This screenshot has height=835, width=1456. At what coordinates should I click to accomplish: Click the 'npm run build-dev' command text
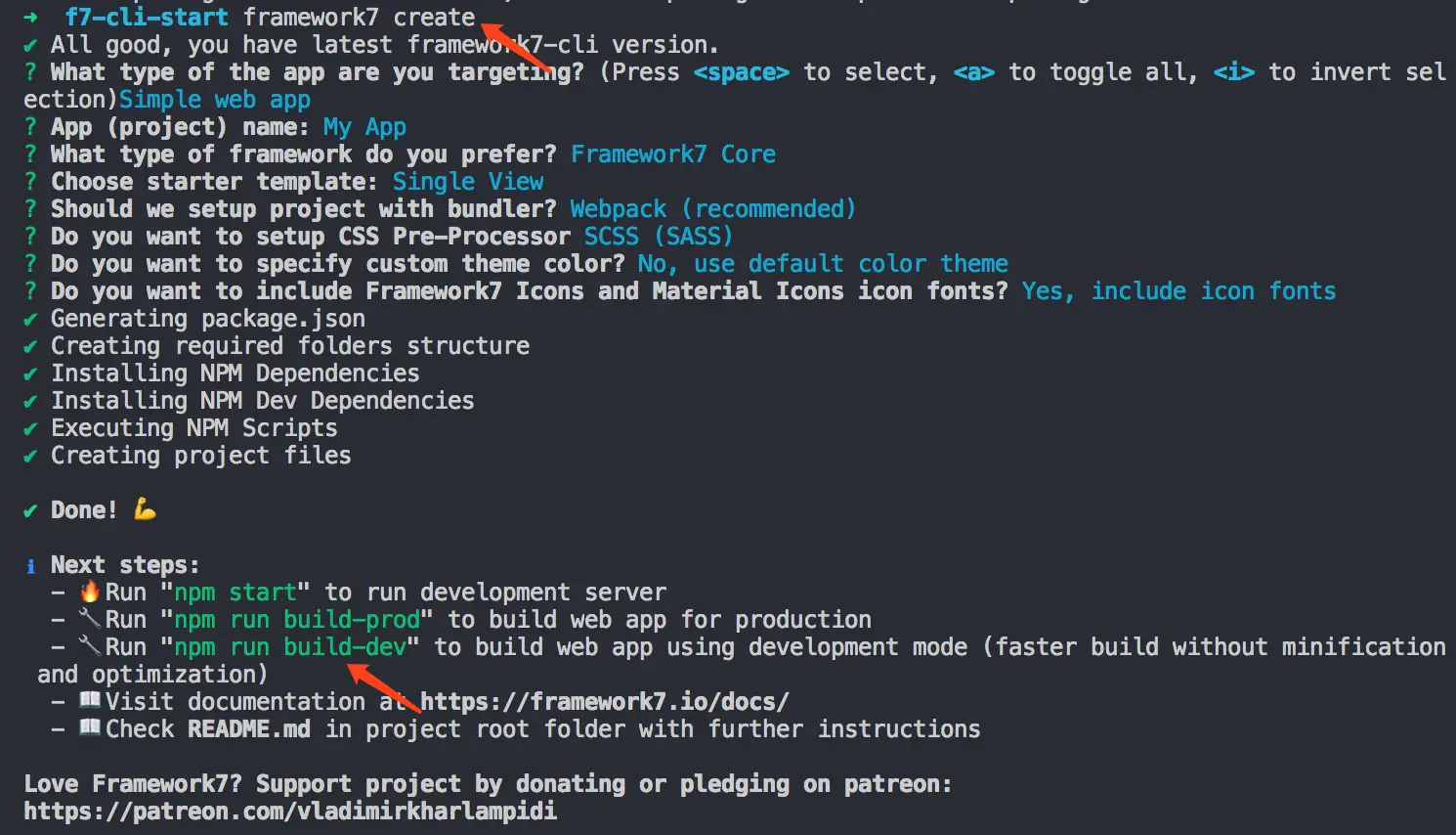[x=289, y=647]
